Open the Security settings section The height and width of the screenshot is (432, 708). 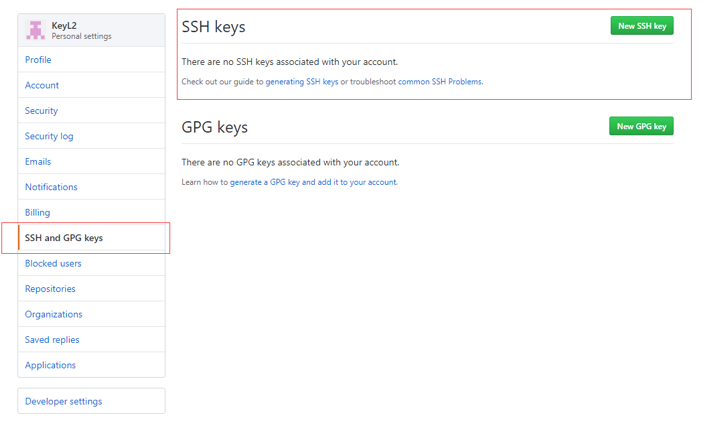tap(42, 111)
